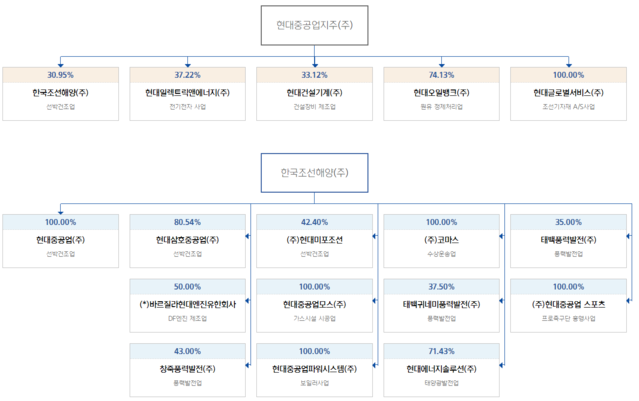Select the 현대건설기계(주) company name

click(x=314, y=93)
